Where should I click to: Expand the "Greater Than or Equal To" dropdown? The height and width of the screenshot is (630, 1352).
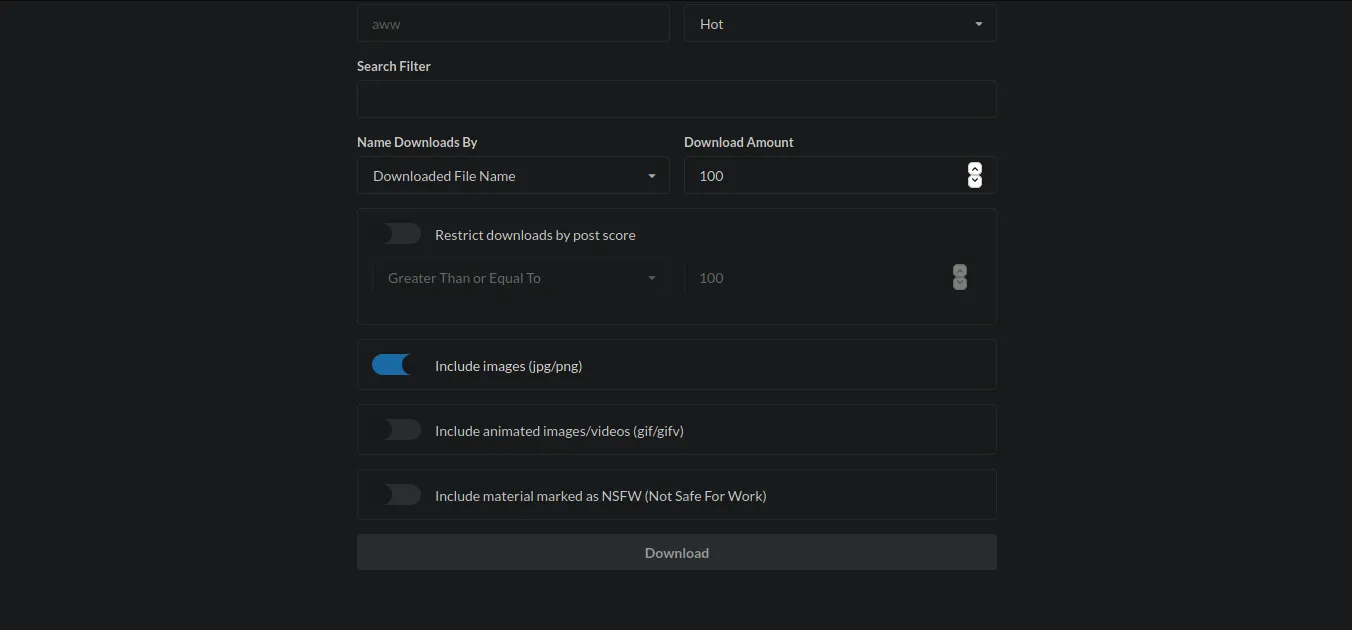click(x=520, y=277)
